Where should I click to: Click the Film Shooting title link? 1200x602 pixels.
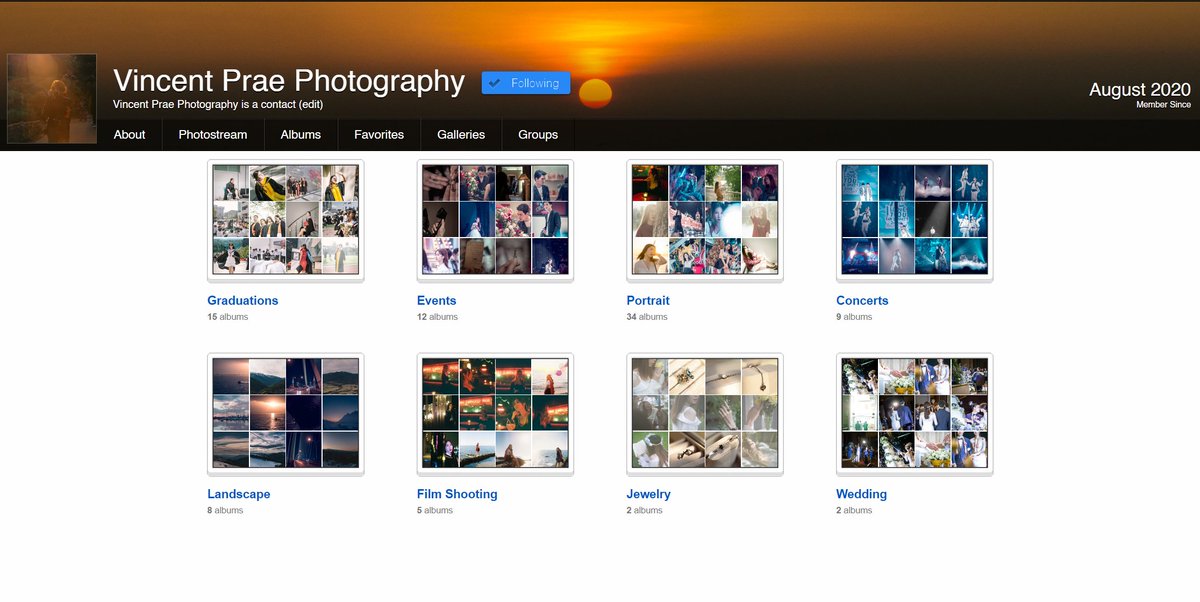coord(457,494)
